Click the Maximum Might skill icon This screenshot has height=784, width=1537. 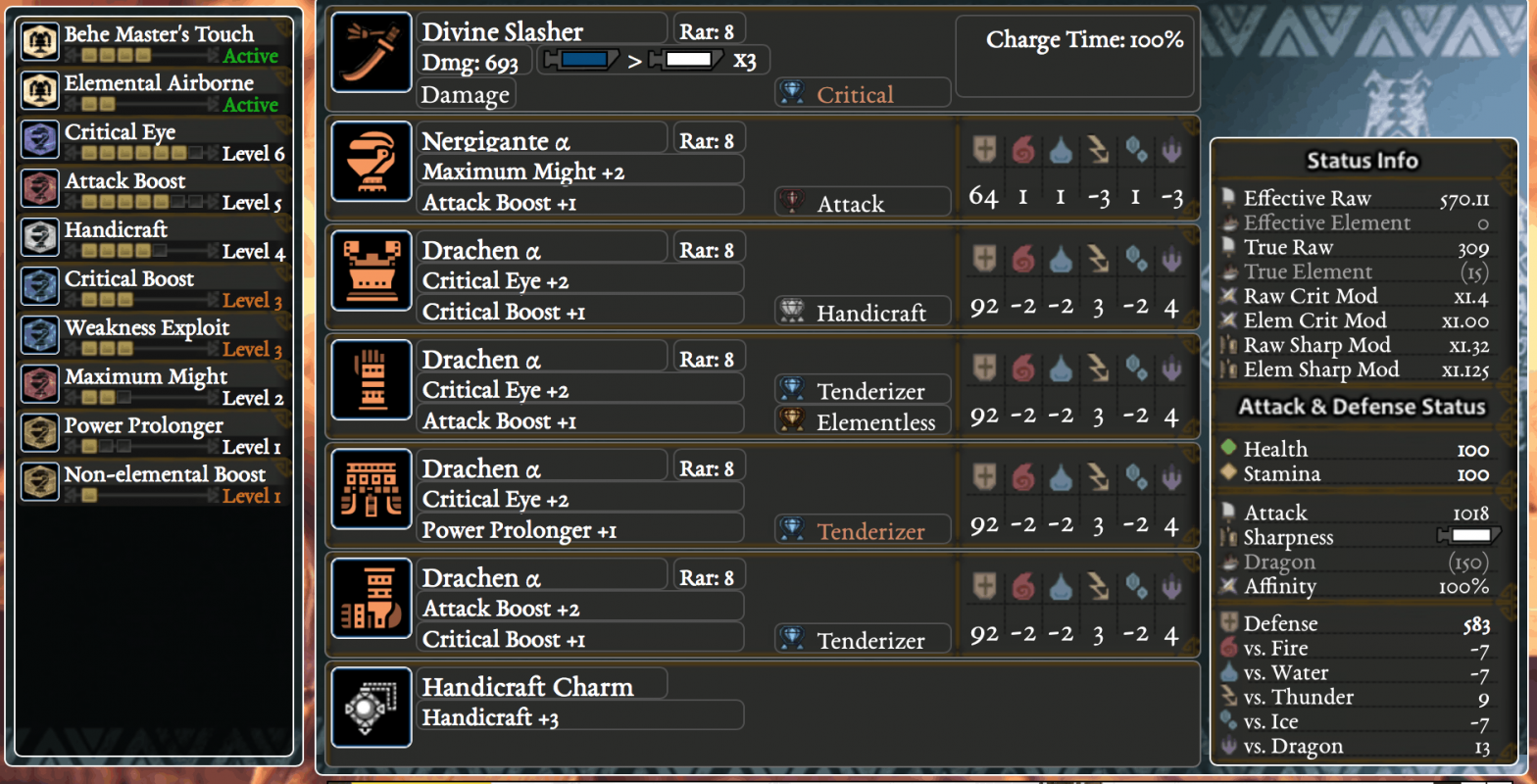(x=40, y=384)
